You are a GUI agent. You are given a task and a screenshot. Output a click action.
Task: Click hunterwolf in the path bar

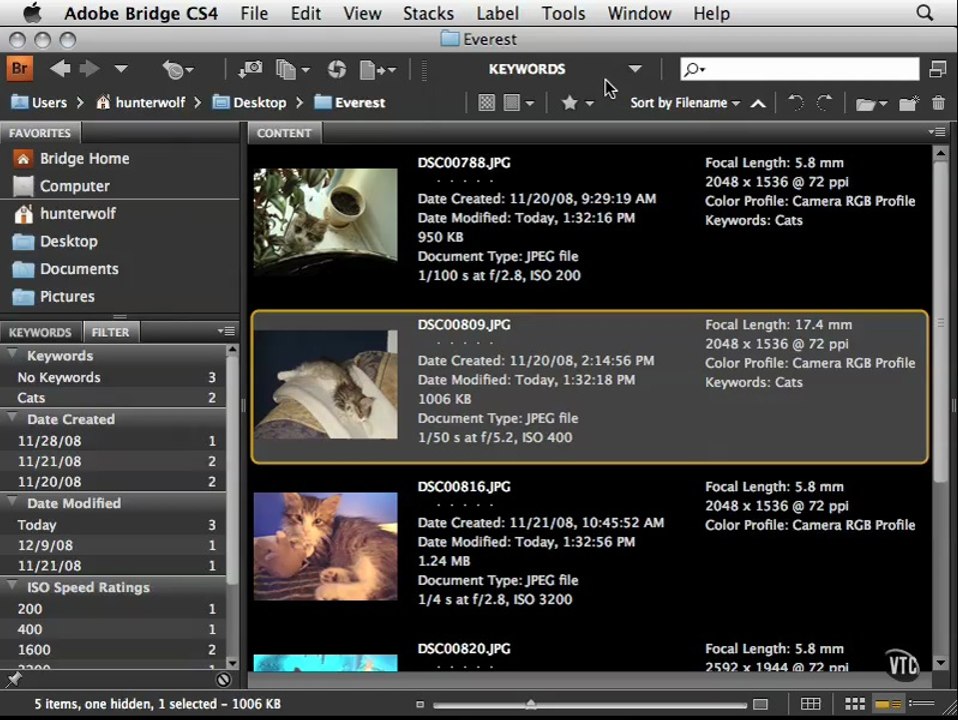[141, 103]
